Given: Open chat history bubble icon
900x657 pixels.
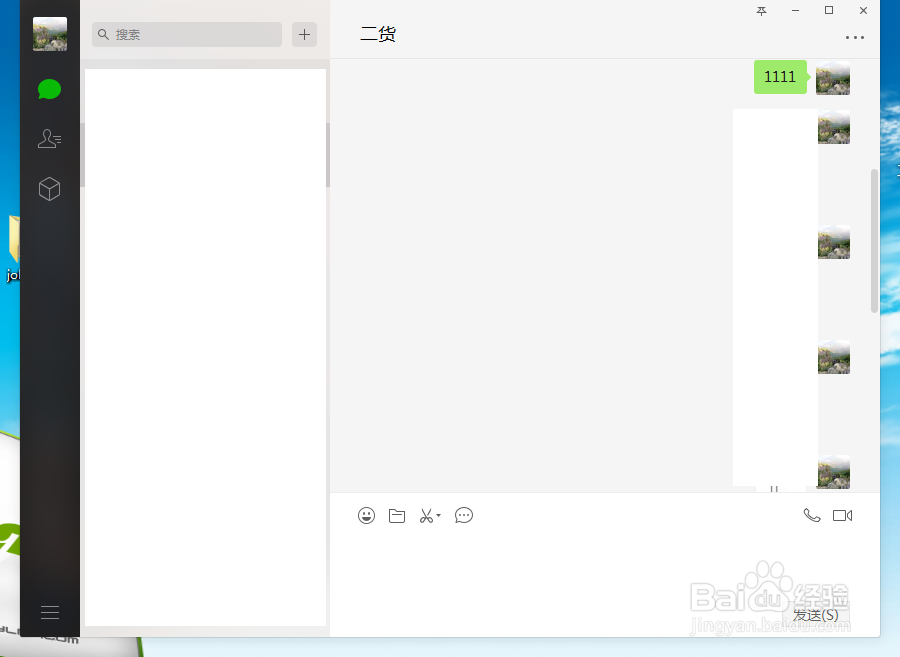Looking at the screenshot, I should (464, 515).
